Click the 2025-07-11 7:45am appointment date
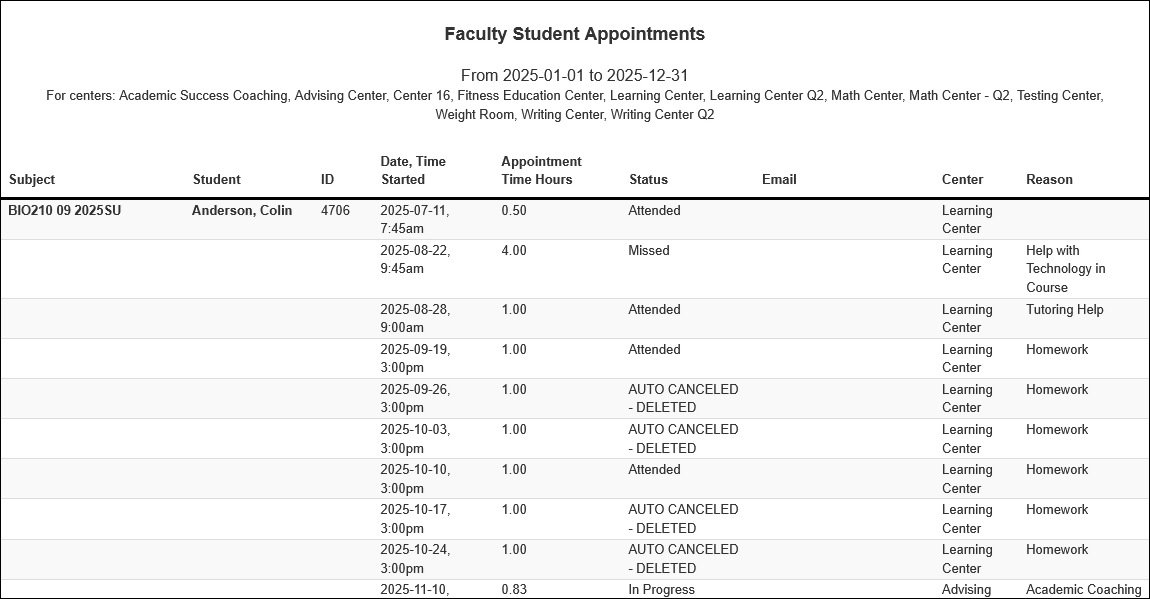Image resolution: width=1150 pixels, height=599 pixels. (x=414, y=220)
